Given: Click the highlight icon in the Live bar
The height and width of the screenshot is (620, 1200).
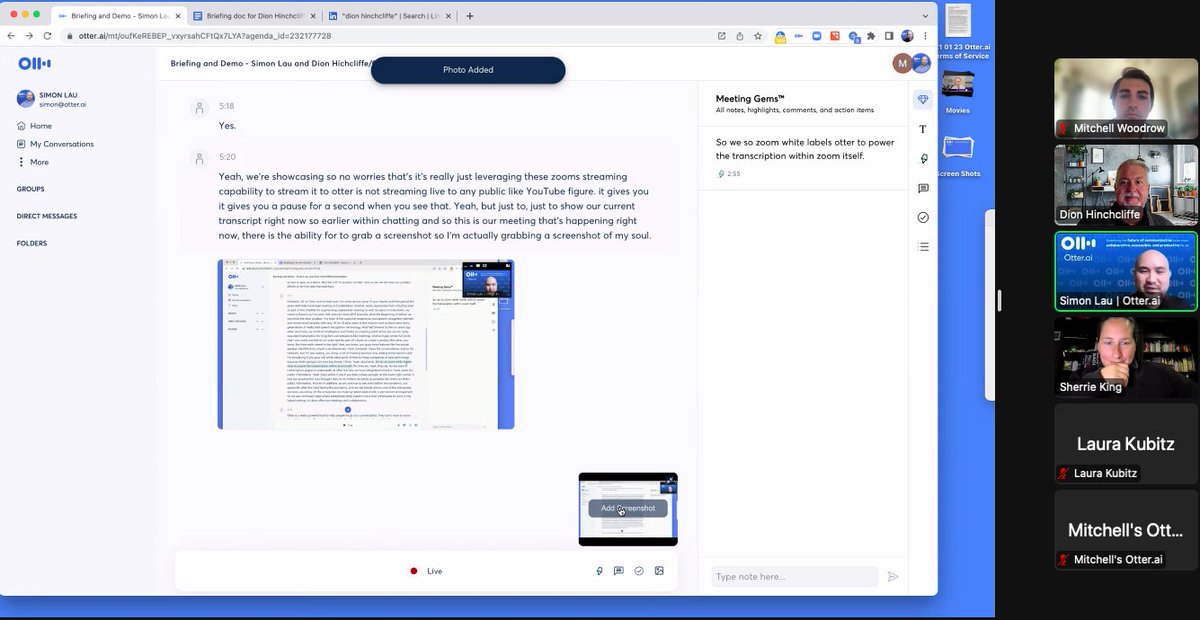Looking at the screenshot, I should (599, 571).
